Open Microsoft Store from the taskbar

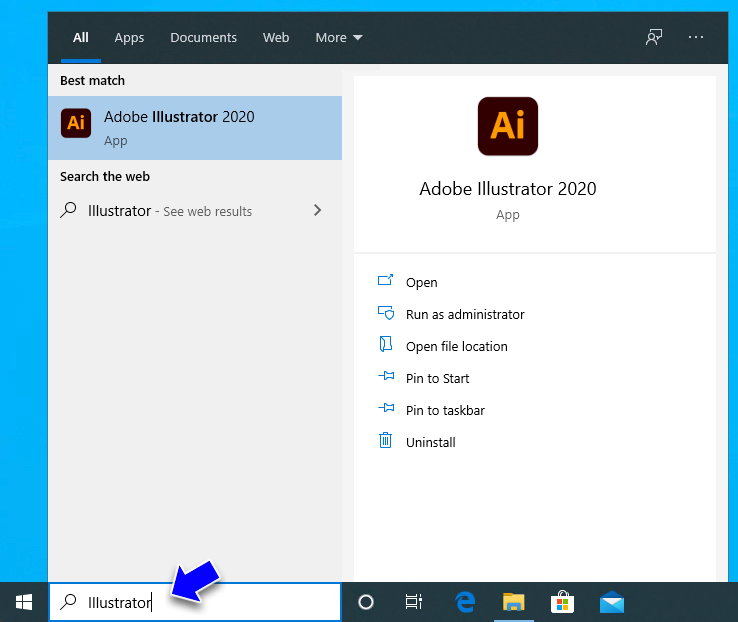tap(562, 602)
